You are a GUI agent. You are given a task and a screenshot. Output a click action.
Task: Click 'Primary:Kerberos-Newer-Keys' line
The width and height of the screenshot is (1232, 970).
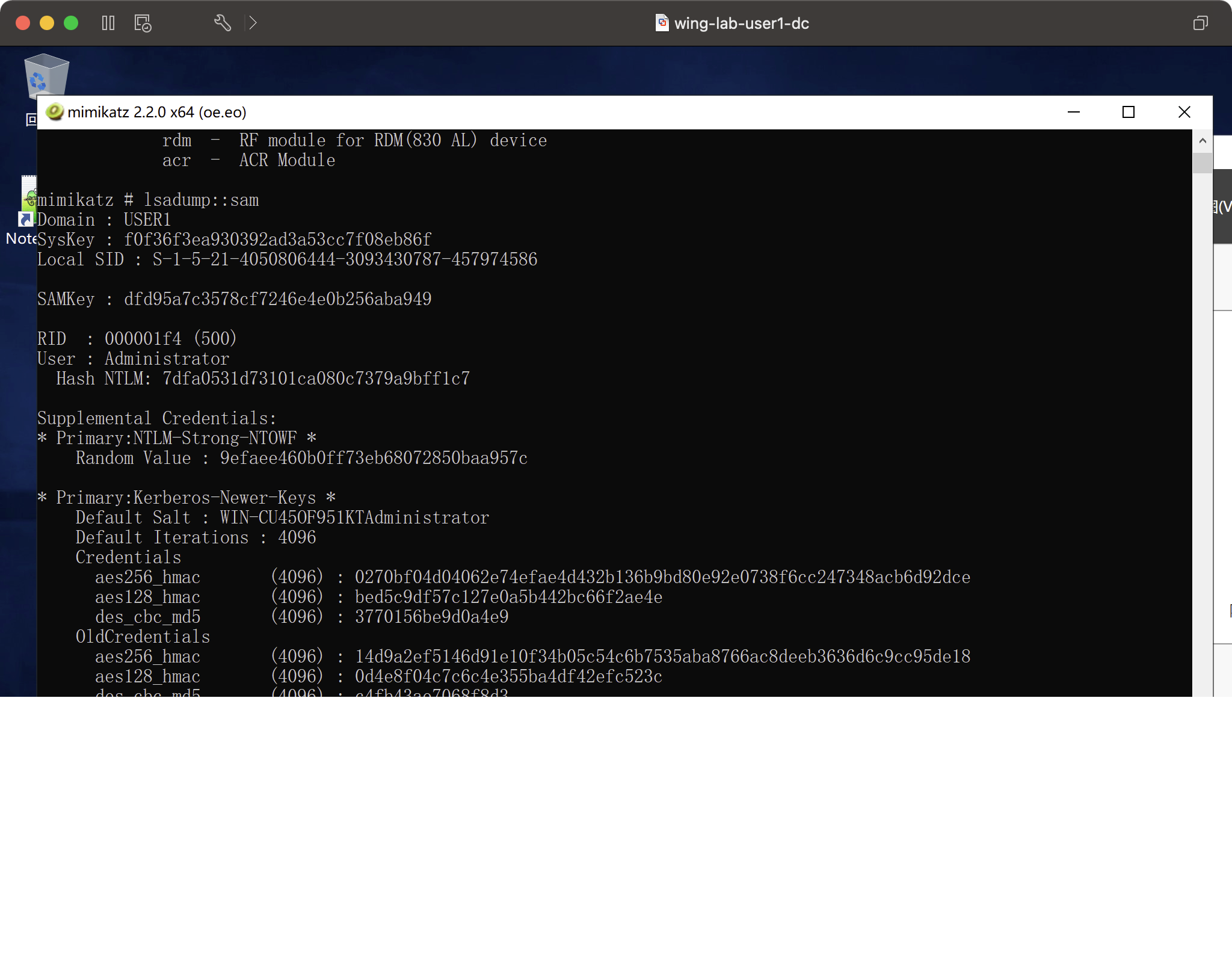pyautogui.click(x=186, y=498)
